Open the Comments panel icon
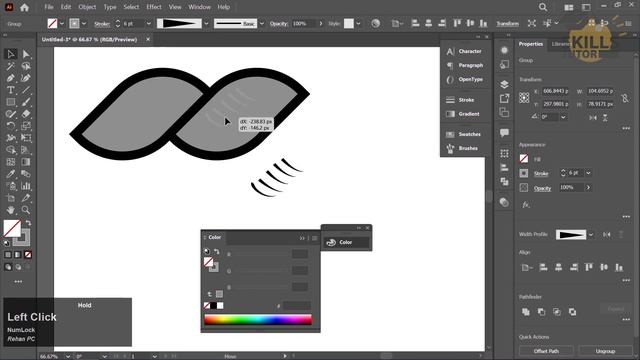 (x=504, y=133)
